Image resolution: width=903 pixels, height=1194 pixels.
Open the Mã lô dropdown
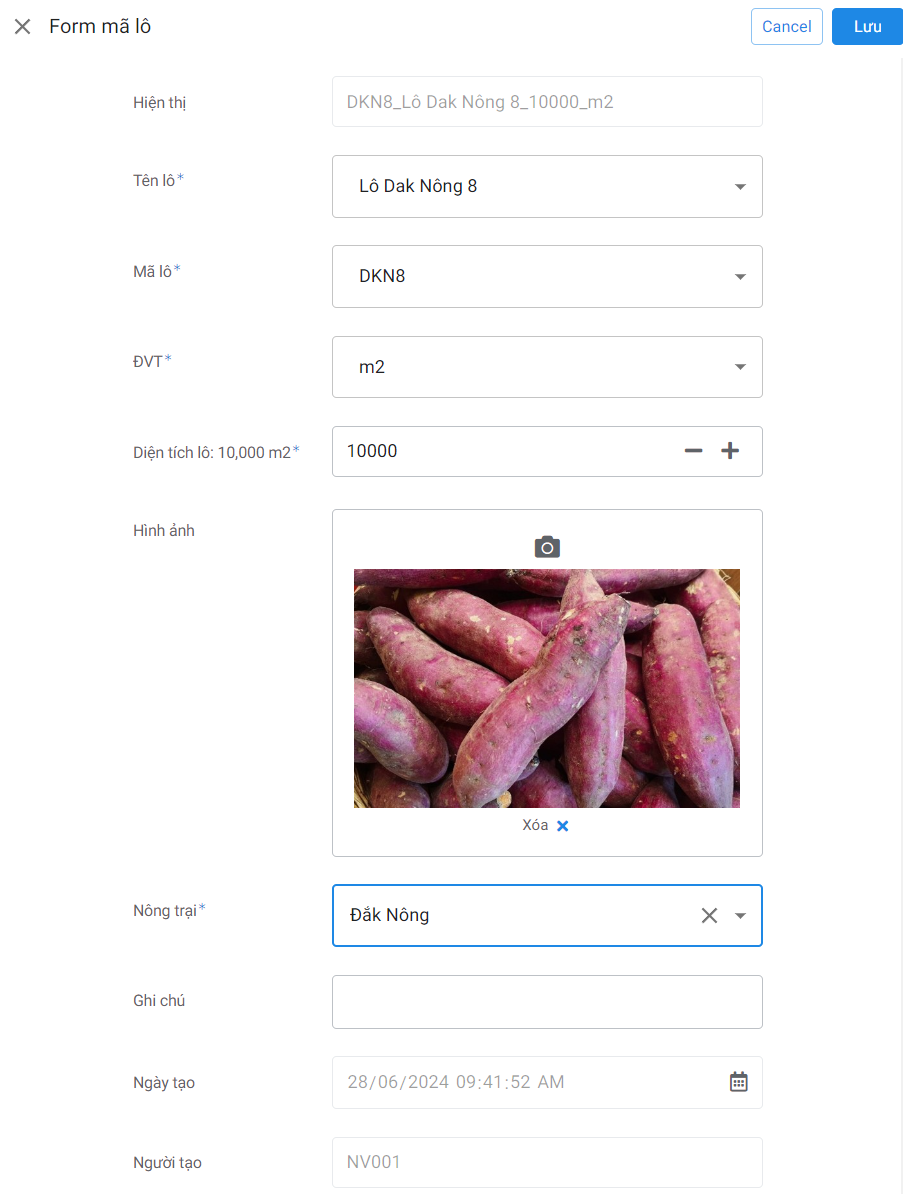740,276
